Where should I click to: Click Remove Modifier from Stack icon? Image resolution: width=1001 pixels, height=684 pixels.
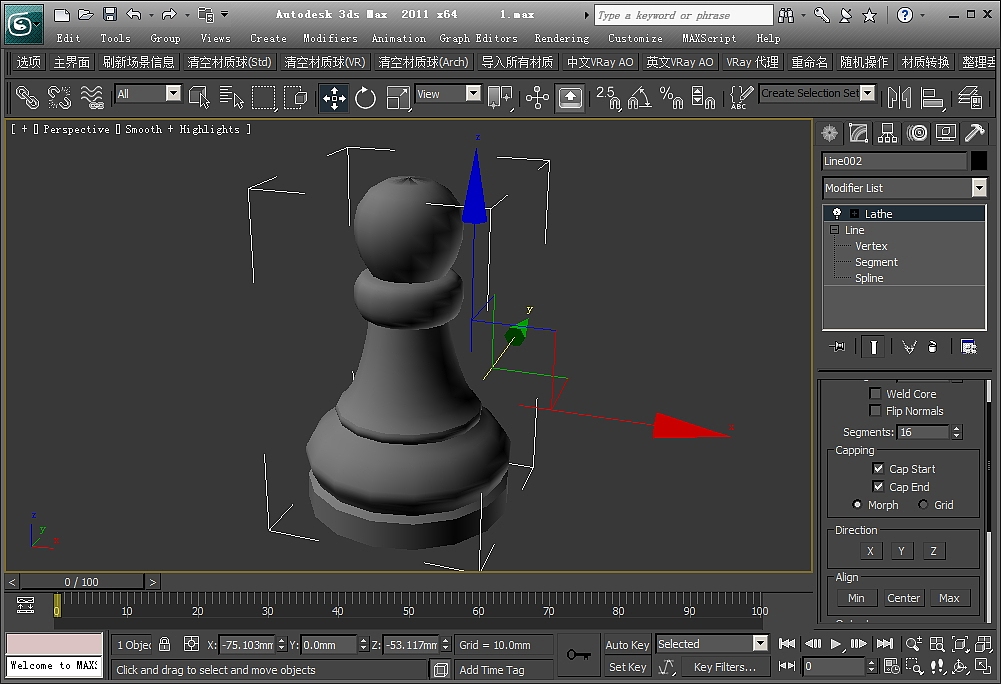933,347
